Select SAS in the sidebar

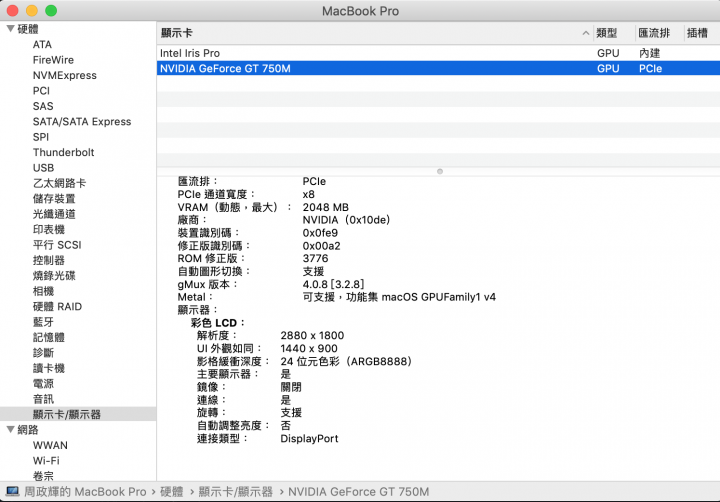[x=43, y=106]
